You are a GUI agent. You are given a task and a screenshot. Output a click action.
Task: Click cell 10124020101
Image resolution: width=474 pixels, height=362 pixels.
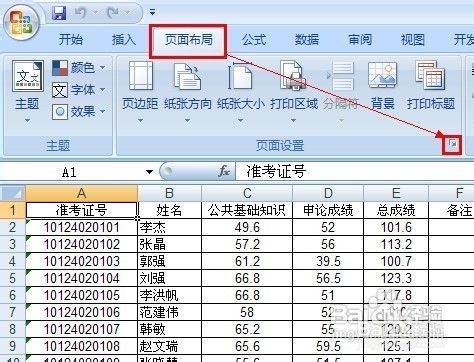tap(82, 227)
